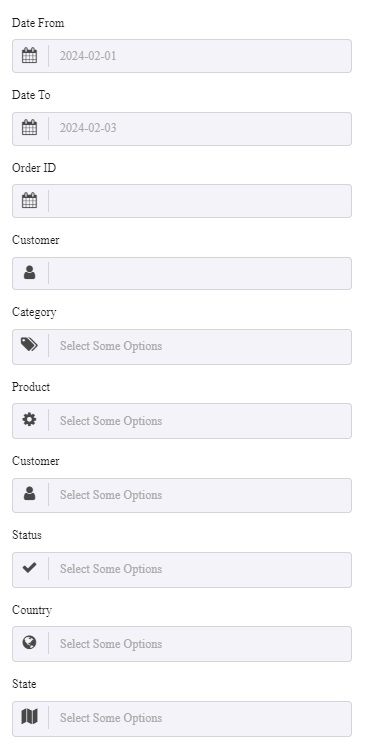Click into the Order ID text field
365x752 pixels.
click(x=200, y=201)
